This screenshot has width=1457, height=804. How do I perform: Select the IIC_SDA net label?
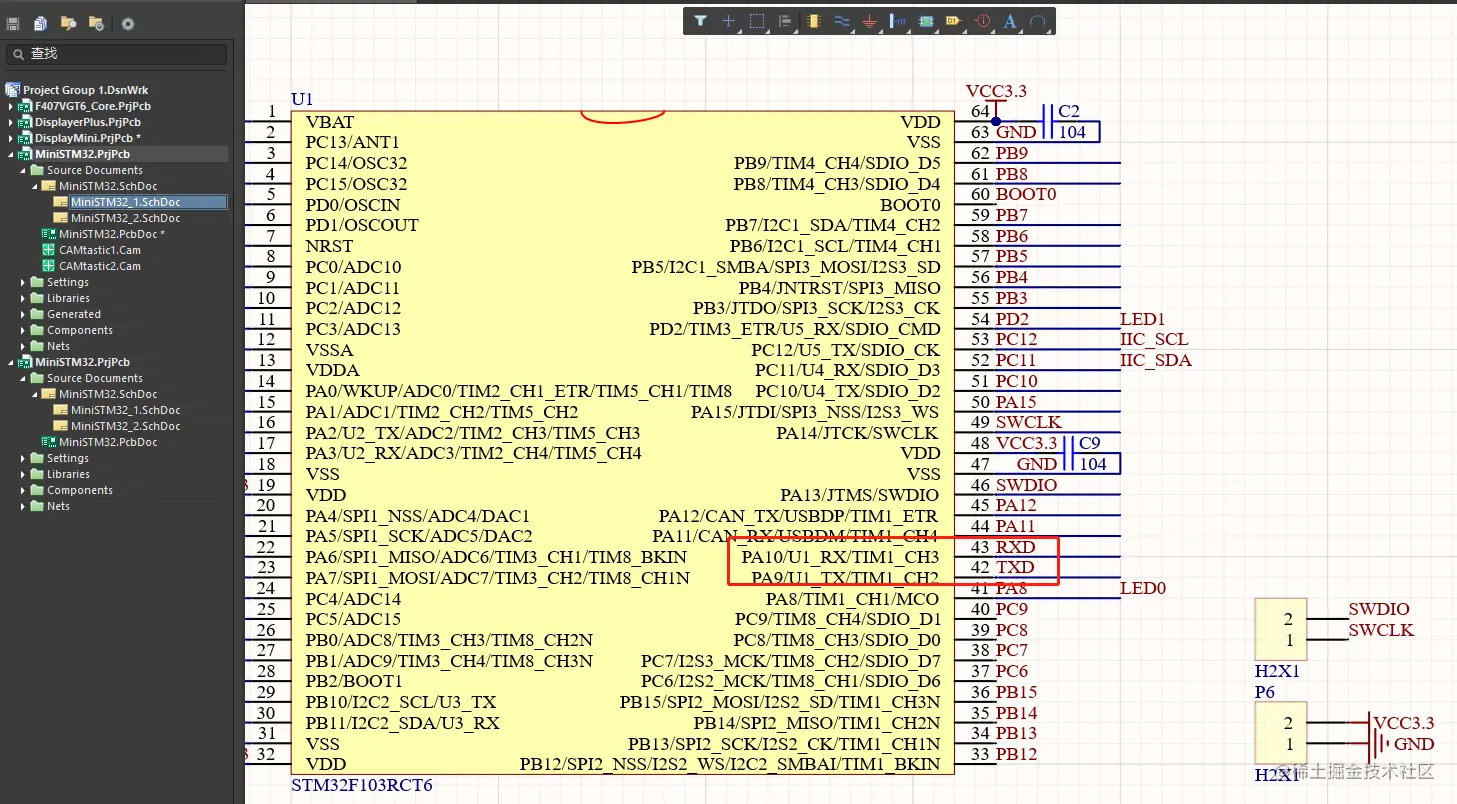pos(1156,360)
